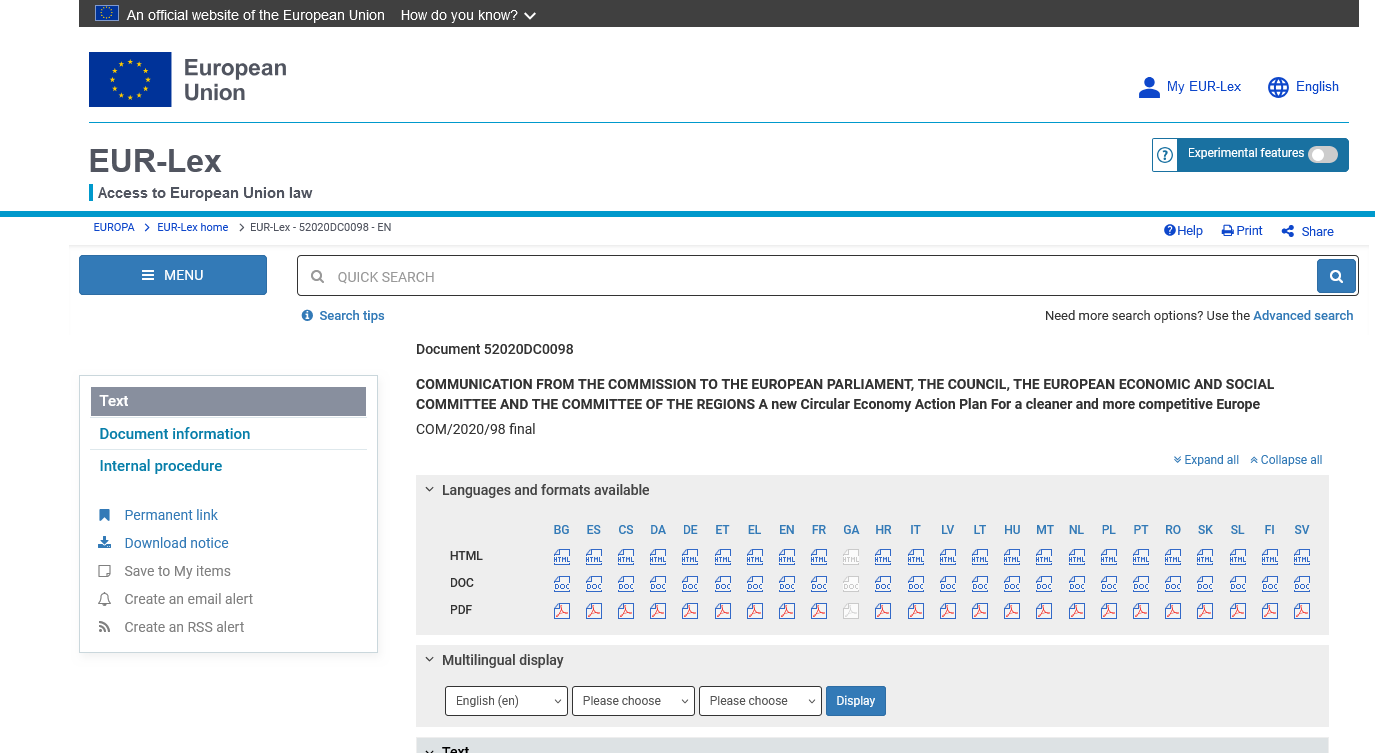This screenshot has width=1375, height=753.
Task: Open the Help link
Action: [x=1183, y=230]
